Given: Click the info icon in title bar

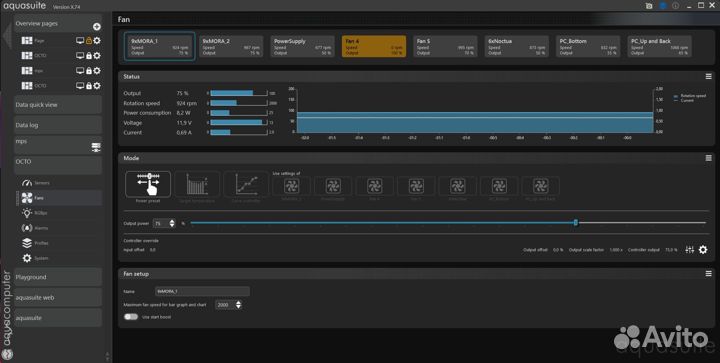Looking at the screenshot, I should [675, 6].
